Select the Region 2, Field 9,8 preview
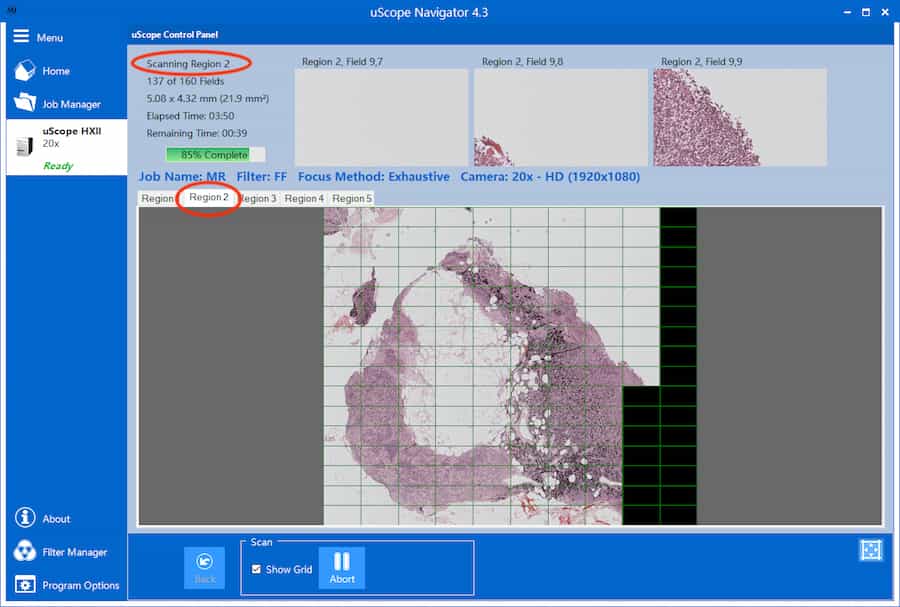The image size is (900, 607). coord(560,117)
